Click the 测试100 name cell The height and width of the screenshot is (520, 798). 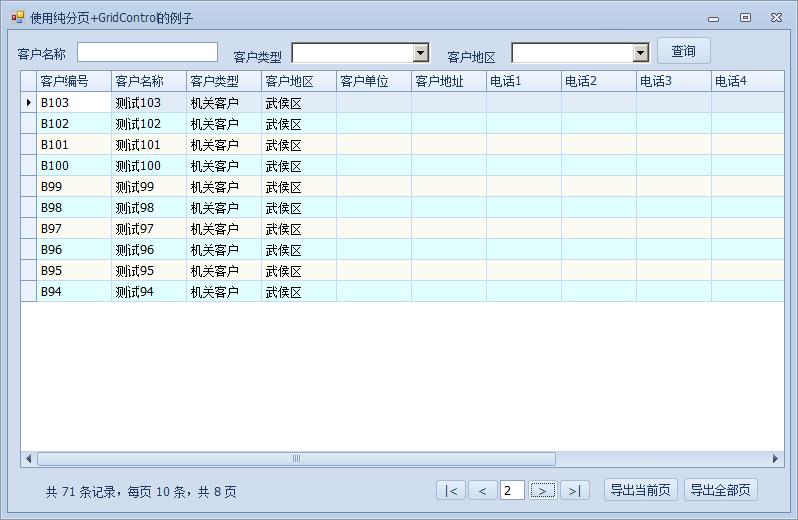(x=149, y=166)
